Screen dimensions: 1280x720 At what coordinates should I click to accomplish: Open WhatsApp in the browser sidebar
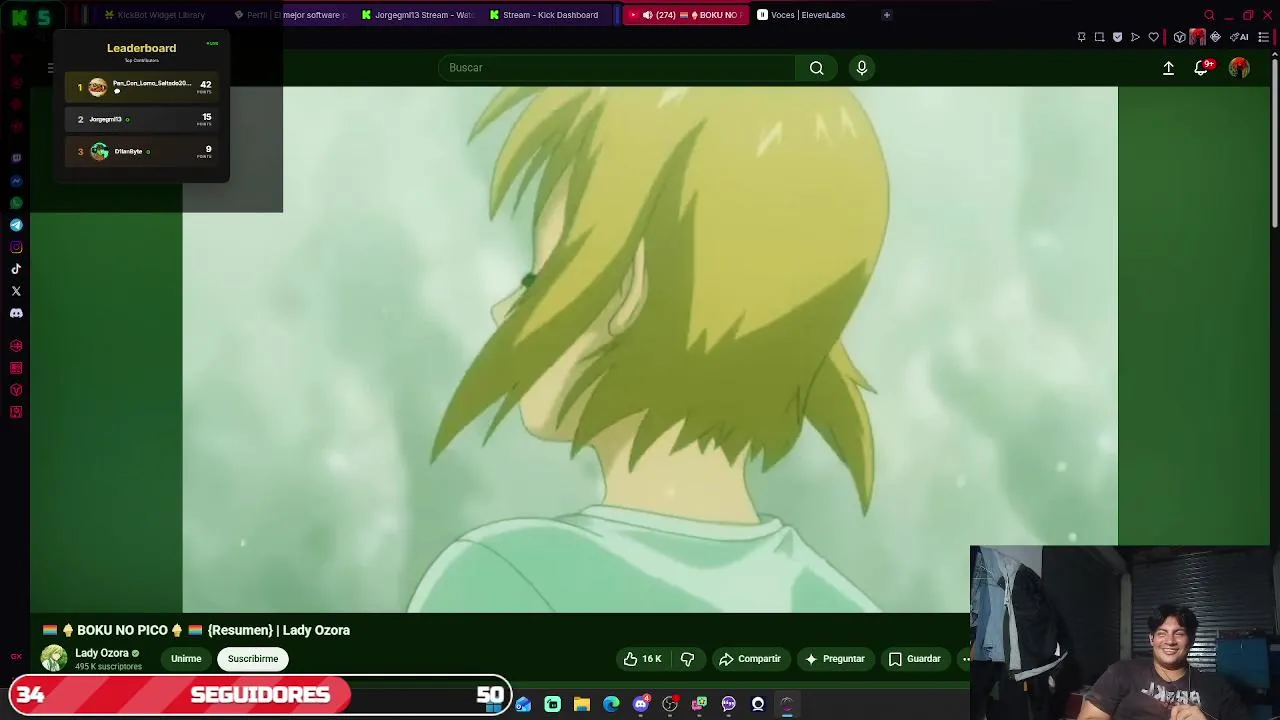click(16, 203)
